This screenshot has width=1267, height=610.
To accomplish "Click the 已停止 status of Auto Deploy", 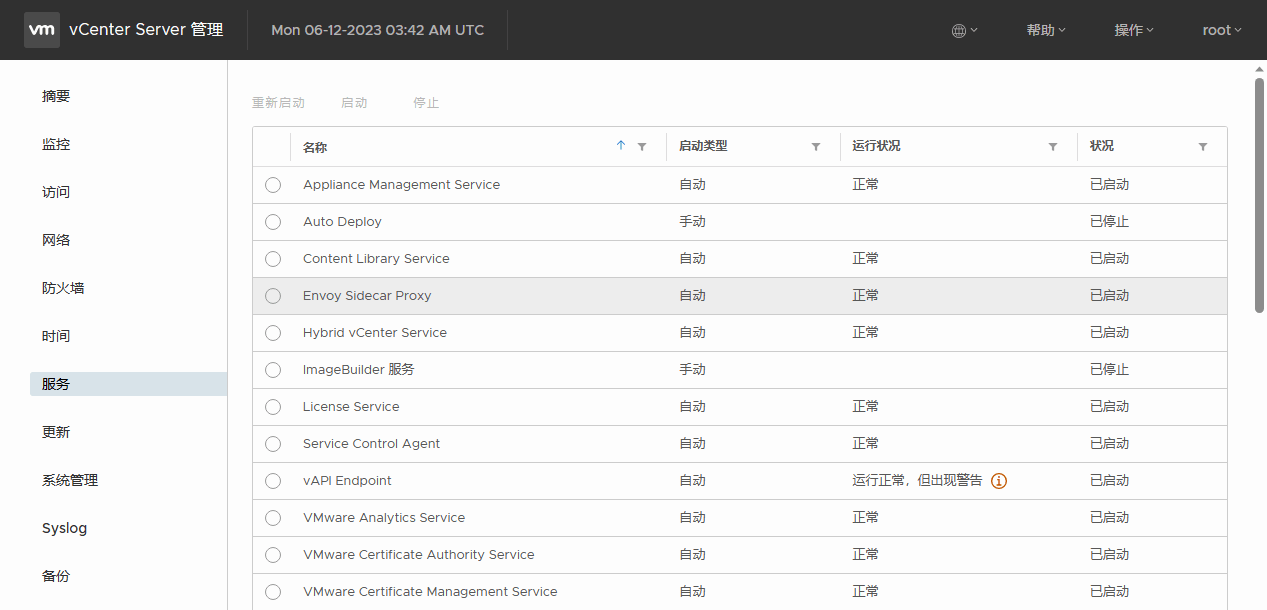I will click(x=1109, y=222).
